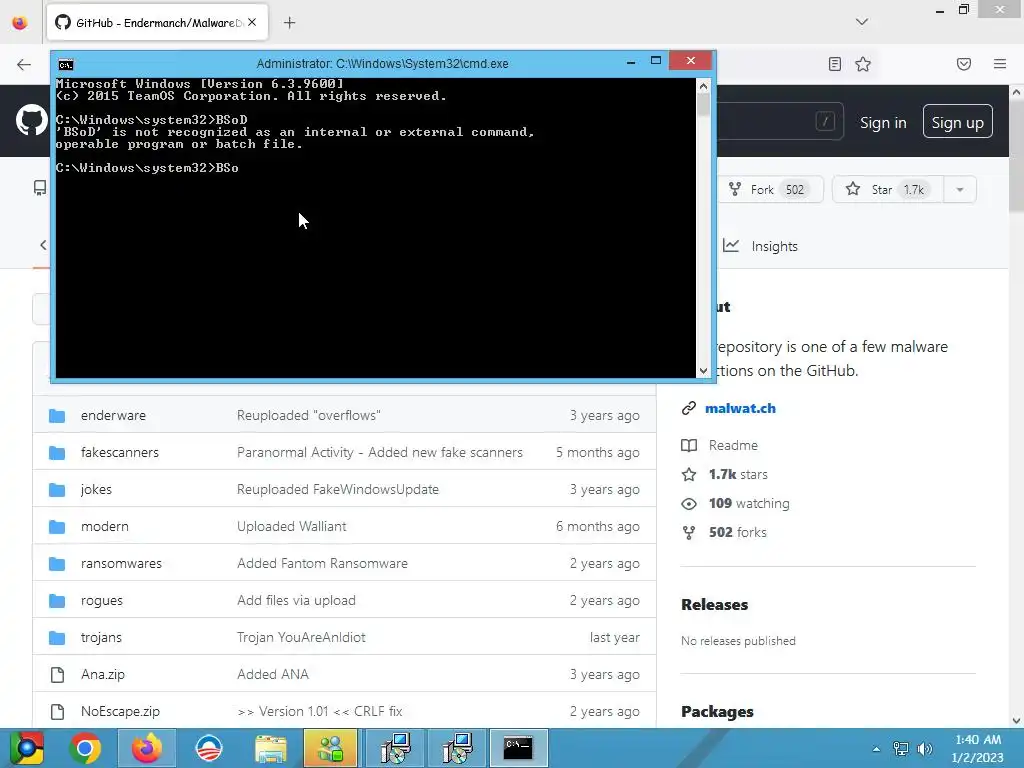Open commit Reuploaded "overflows"

click(308, 415)
